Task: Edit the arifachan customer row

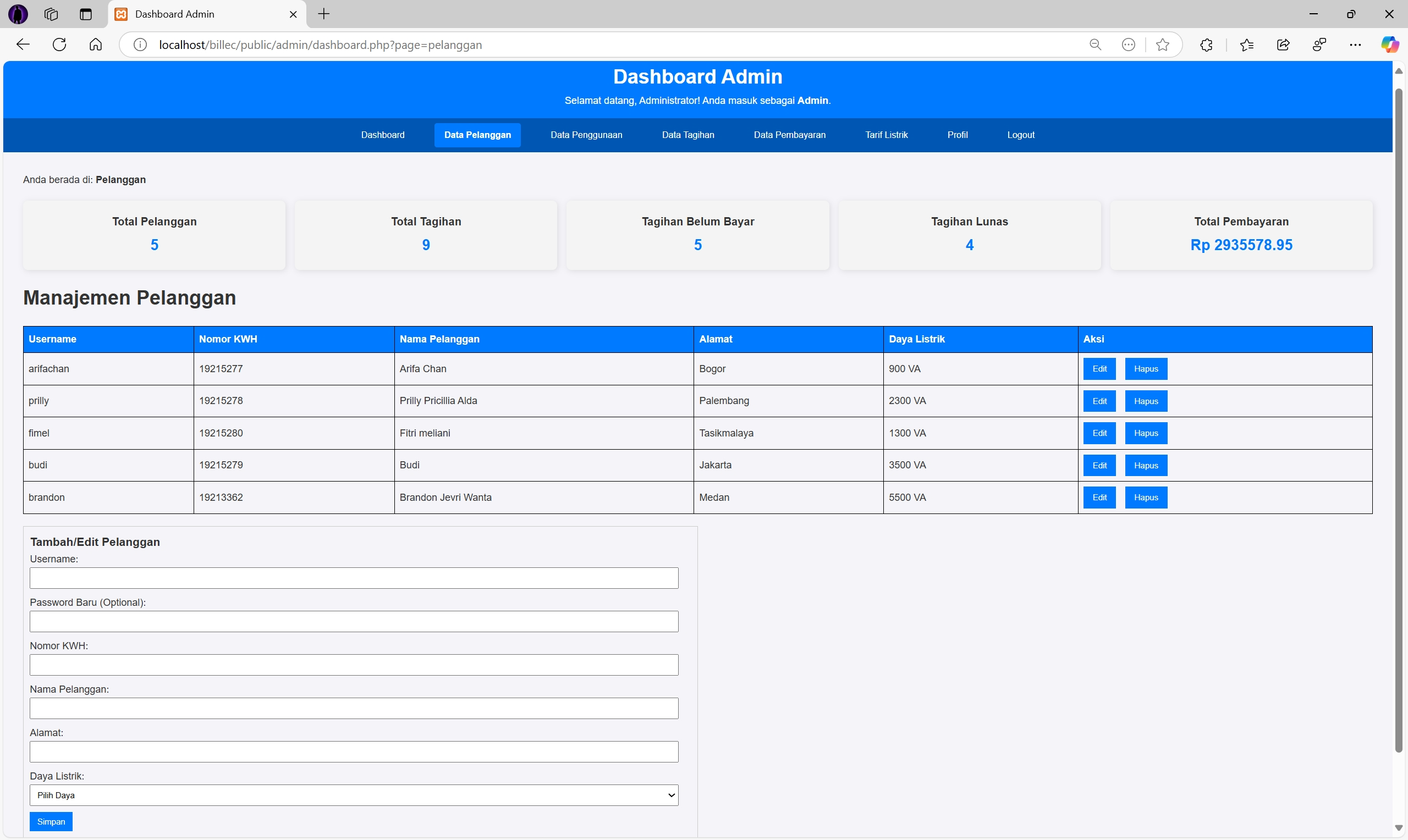Action: click(x=1099, y=369)
